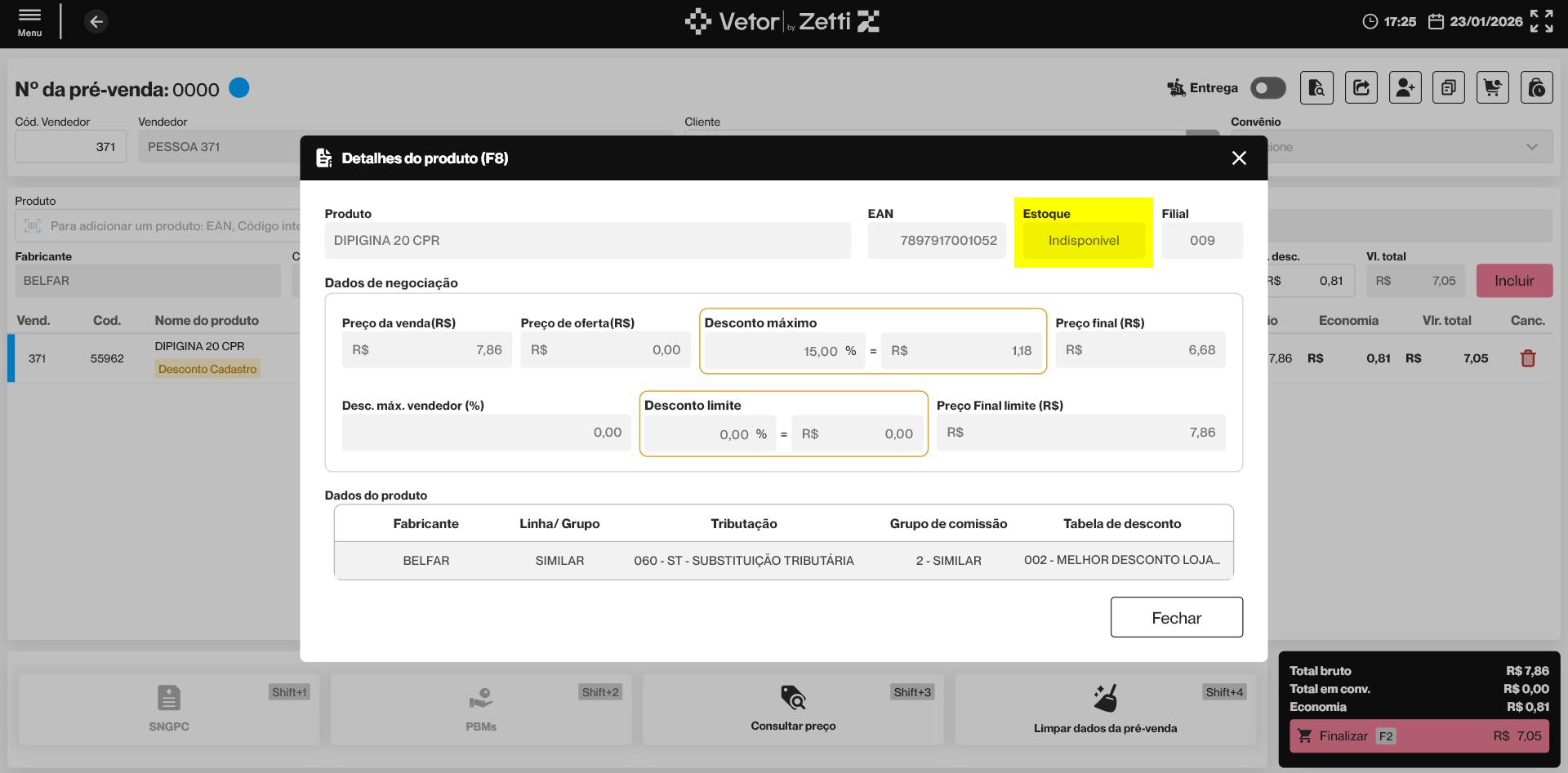Click the 060 - ST - SUBSTITUIÇÃO TRIBUTÁRIA cell
Image resolution: width=1568 pixels, height=773 pixels.
pos(744,561)
